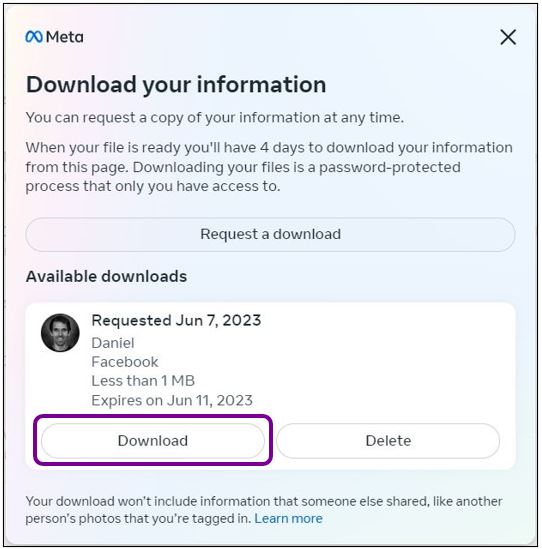Click the Meta infinity logo icon
542x549 pixels.
pos(34,37)
